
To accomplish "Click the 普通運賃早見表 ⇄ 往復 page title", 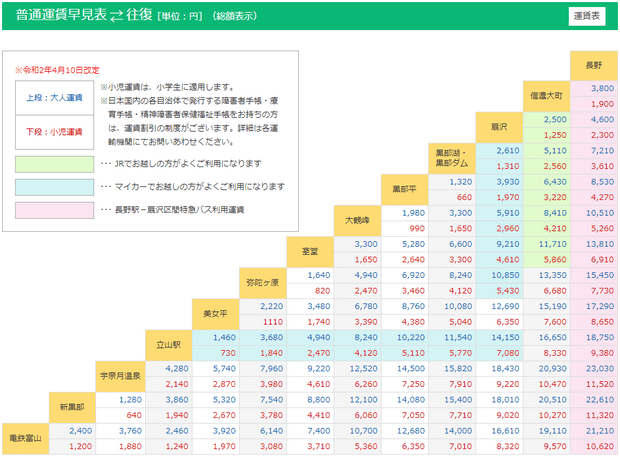I will 84,15.
